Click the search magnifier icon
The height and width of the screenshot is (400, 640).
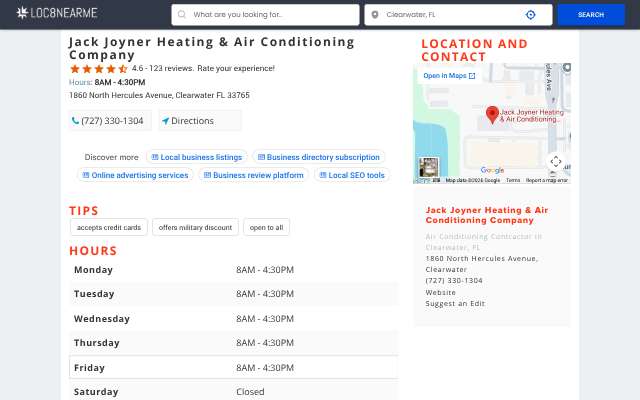pyautogui.click(x=182, y=14)
